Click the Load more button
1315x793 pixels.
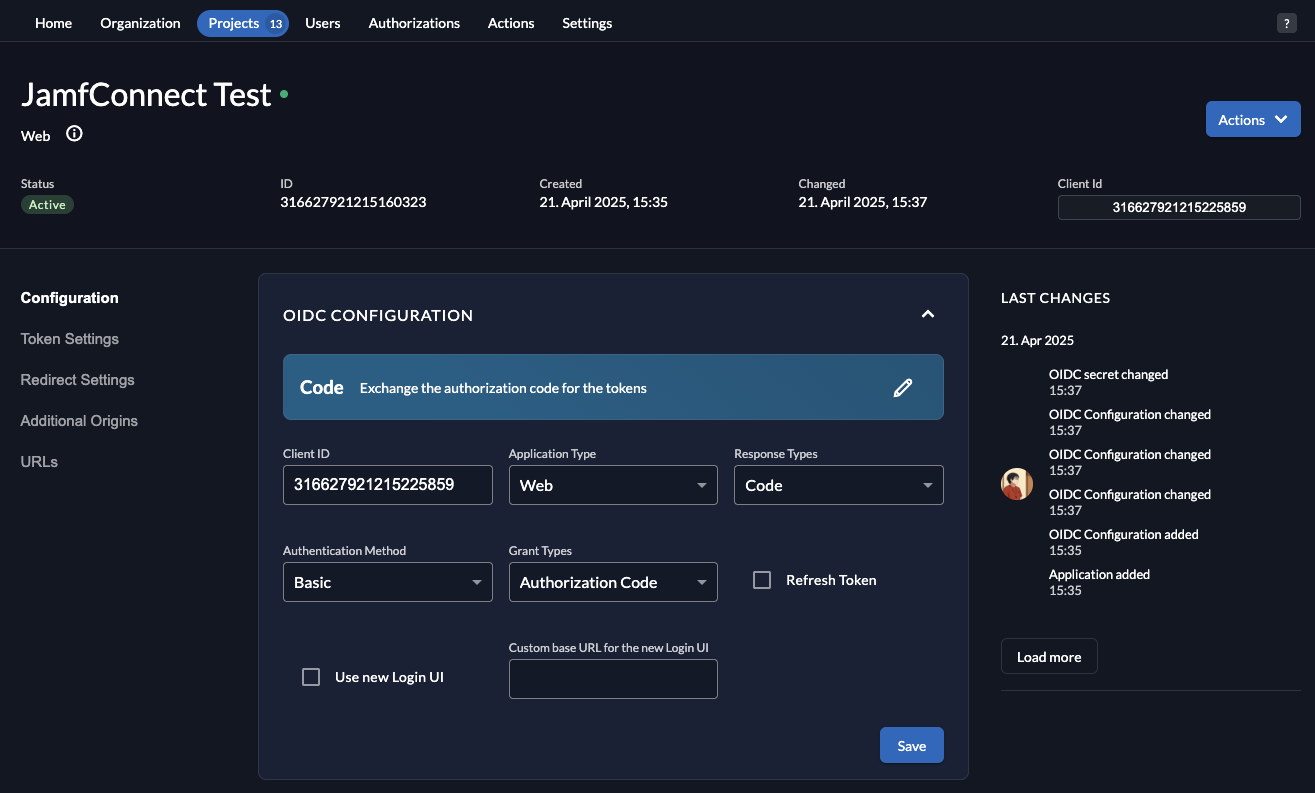pyautogui.click(x=1049, y=657)
